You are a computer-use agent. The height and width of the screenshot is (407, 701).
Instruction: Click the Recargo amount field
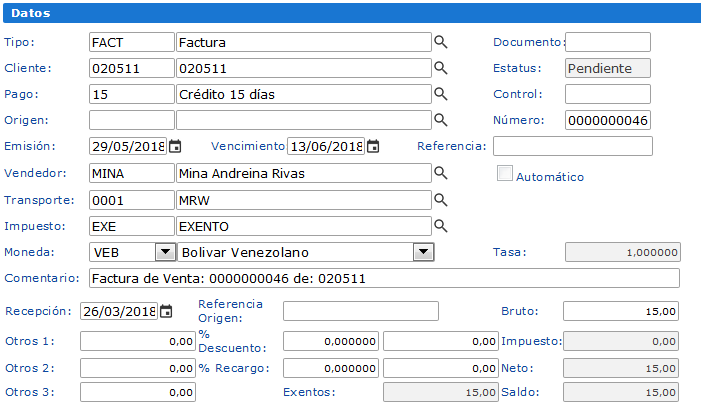[441, 368]
